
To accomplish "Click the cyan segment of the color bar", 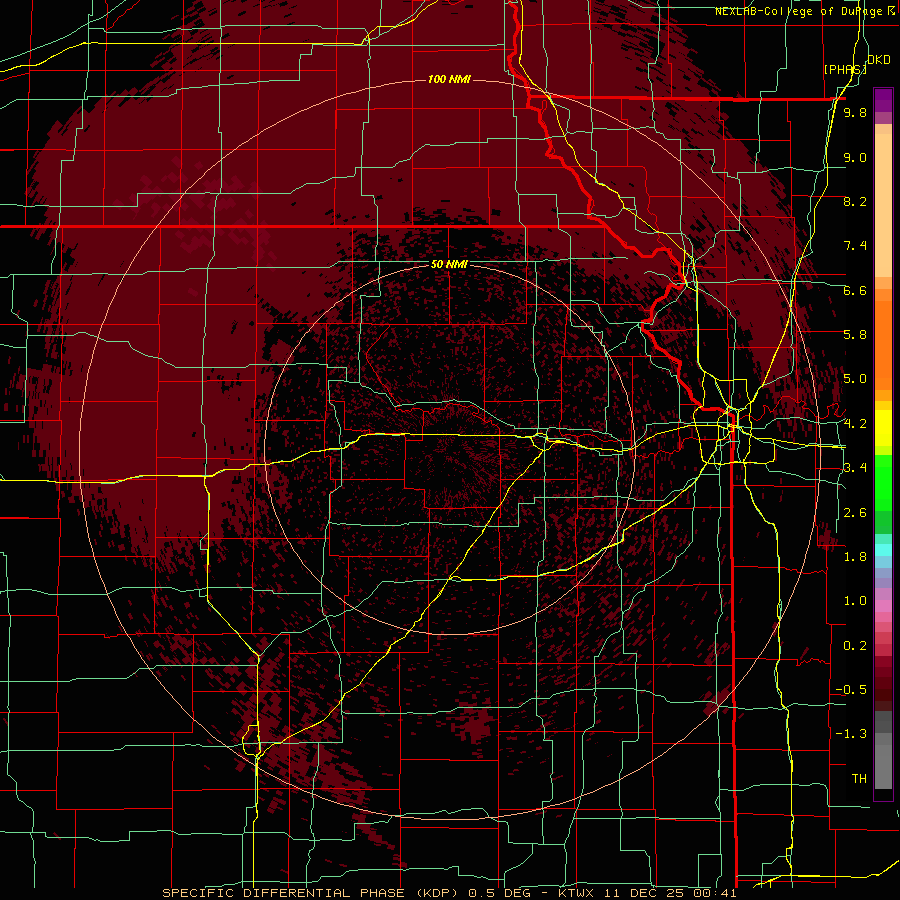I will point(883,550).
